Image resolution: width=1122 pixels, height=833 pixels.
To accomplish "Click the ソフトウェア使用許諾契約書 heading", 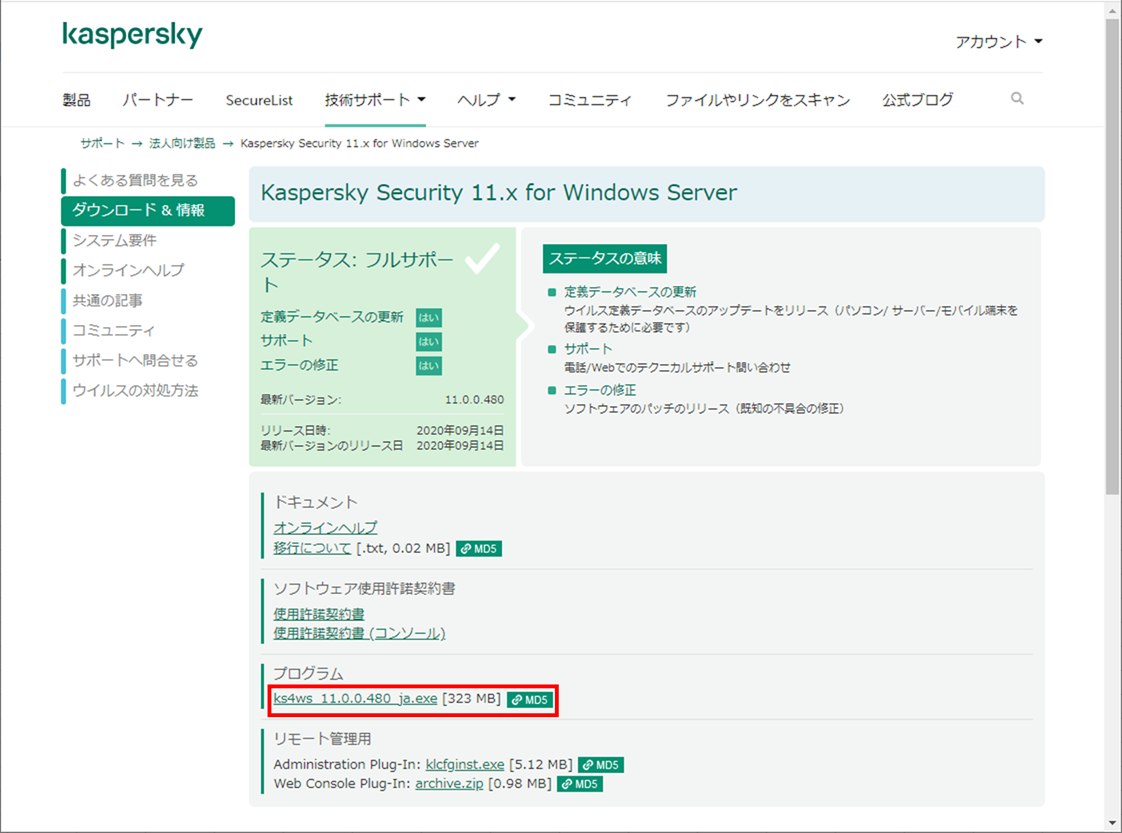I will pyautogui.click(x=364, y=588).
